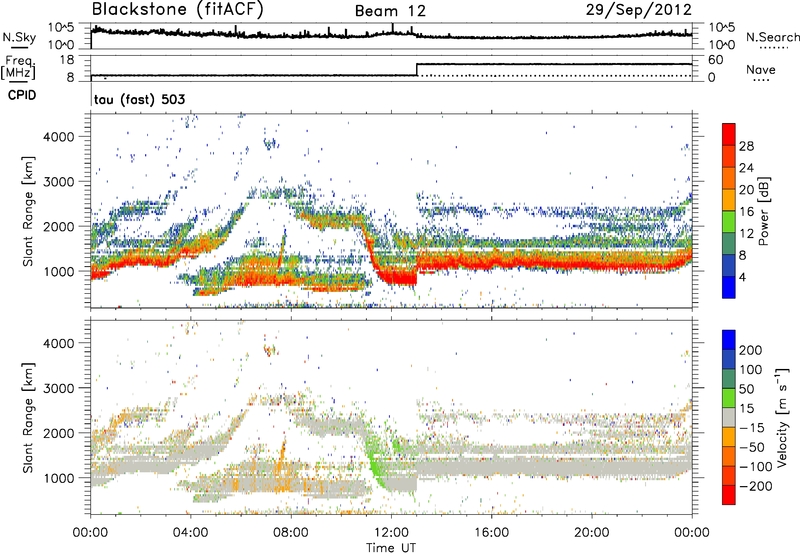Click the 'tau (fast) 503' text
The height and width of the screenshot is (554, 800).
click(139, 99)
